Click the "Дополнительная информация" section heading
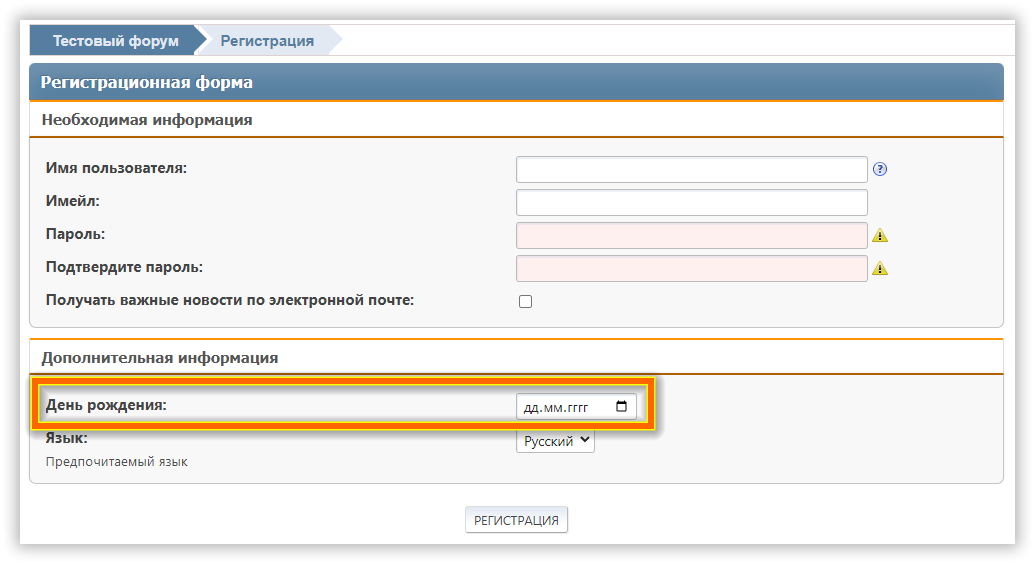The height and width of the screenshot is (564, 1035). click(x=159, y=357)
